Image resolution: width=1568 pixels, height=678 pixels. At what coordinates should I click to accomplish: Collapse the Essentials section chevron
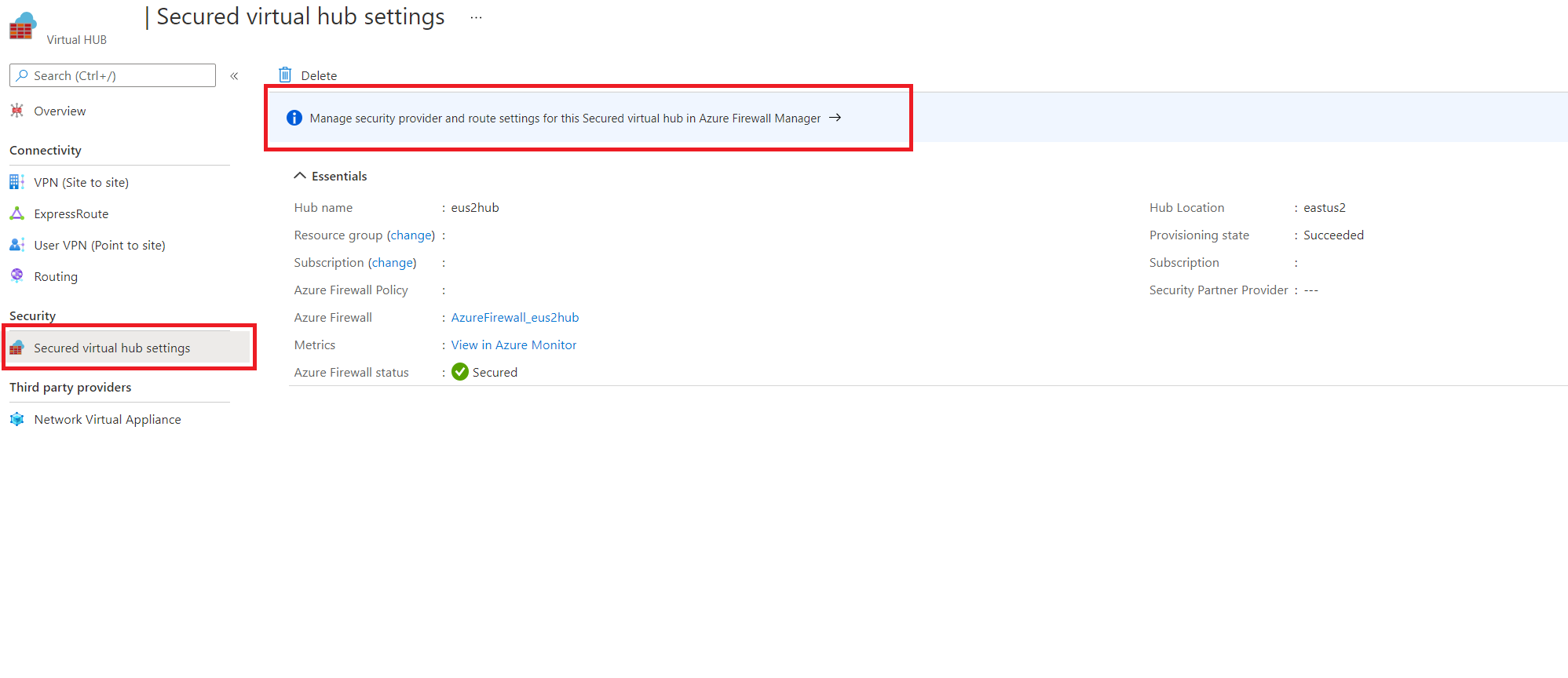(300, 176)
